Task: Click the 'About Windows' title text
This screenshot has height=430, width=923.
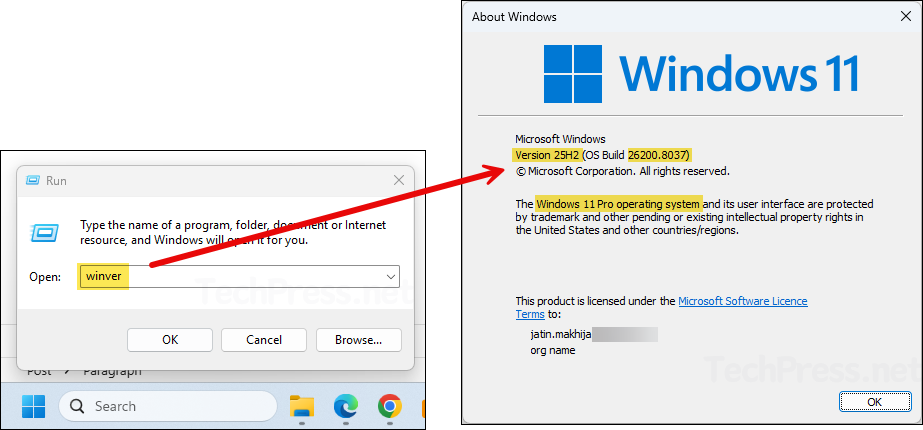Action: [x=514, y=16]
